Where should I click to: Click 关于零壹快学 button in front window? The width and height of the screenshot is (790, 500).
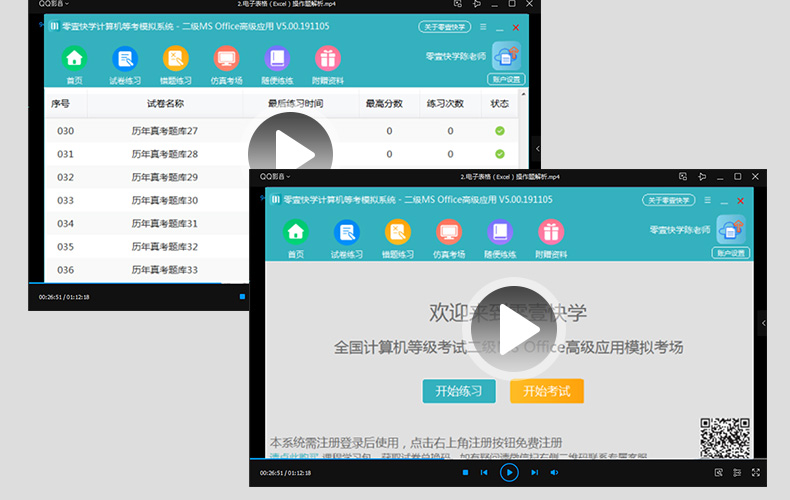(669, 200)
